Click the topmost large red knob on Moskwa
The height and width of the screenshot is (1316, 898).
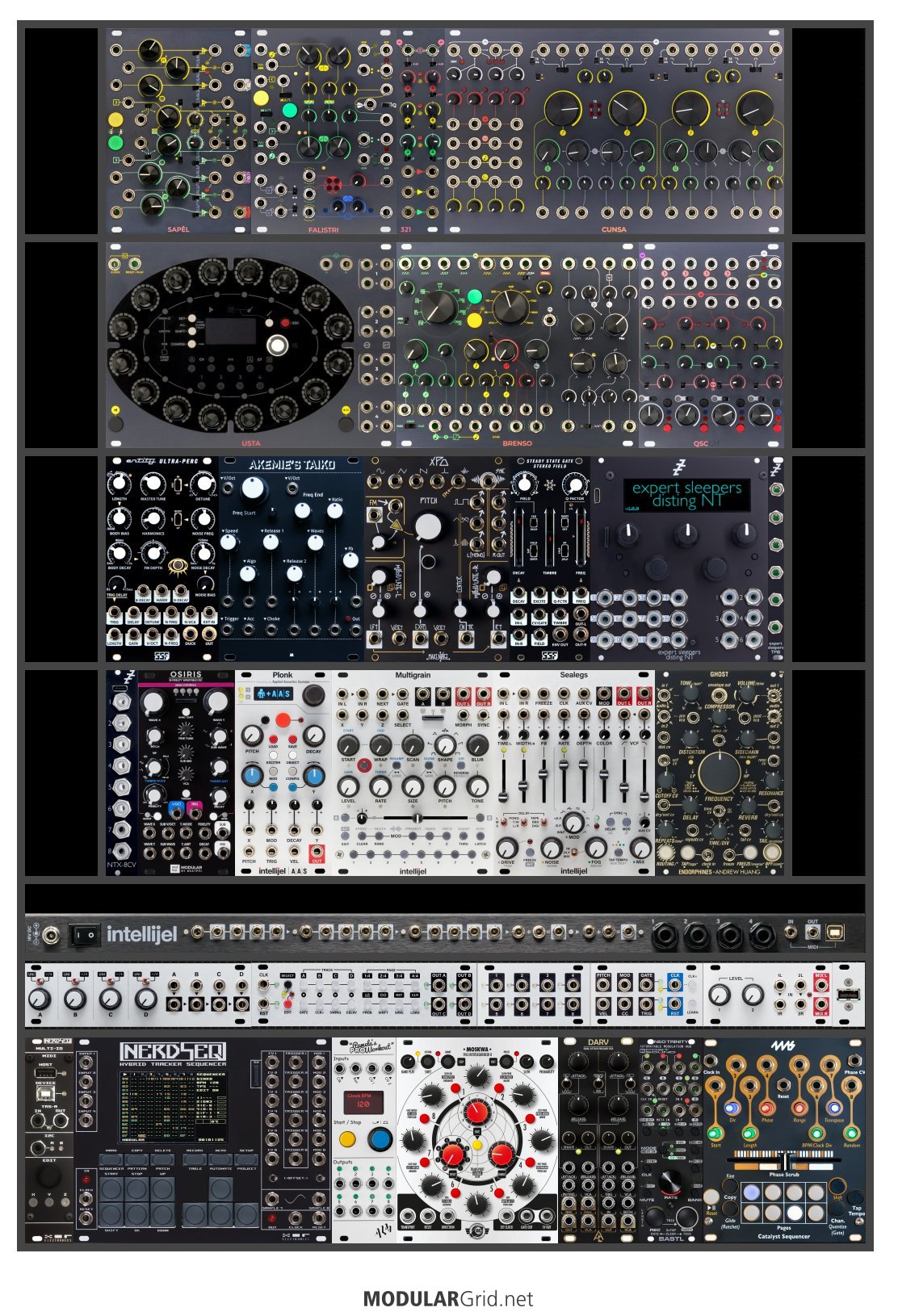(477, 1112)
